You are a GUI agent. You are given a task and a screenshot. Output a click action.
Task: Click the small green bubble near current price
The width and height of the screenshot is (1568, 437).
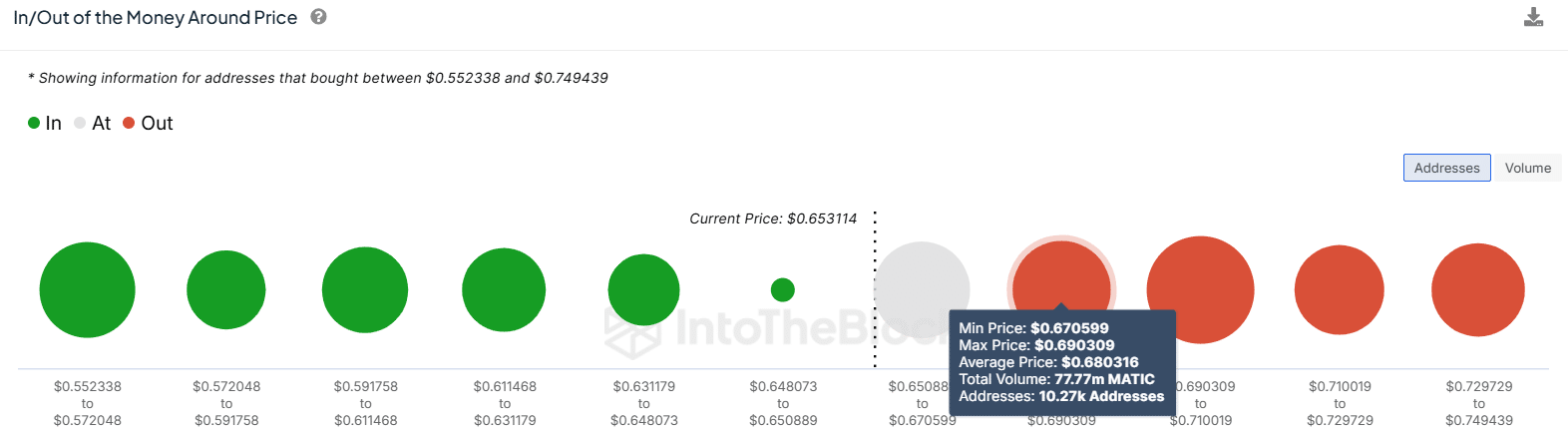click(x=783, y=289)
